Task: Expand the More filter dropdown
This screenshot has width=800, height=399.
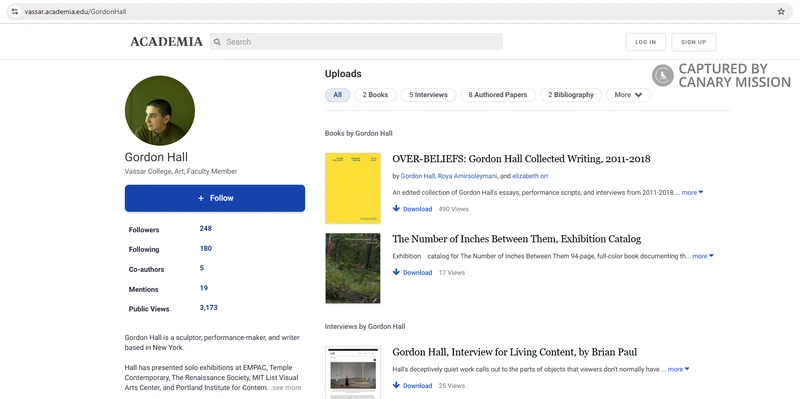Action: [x=628, y=95]
